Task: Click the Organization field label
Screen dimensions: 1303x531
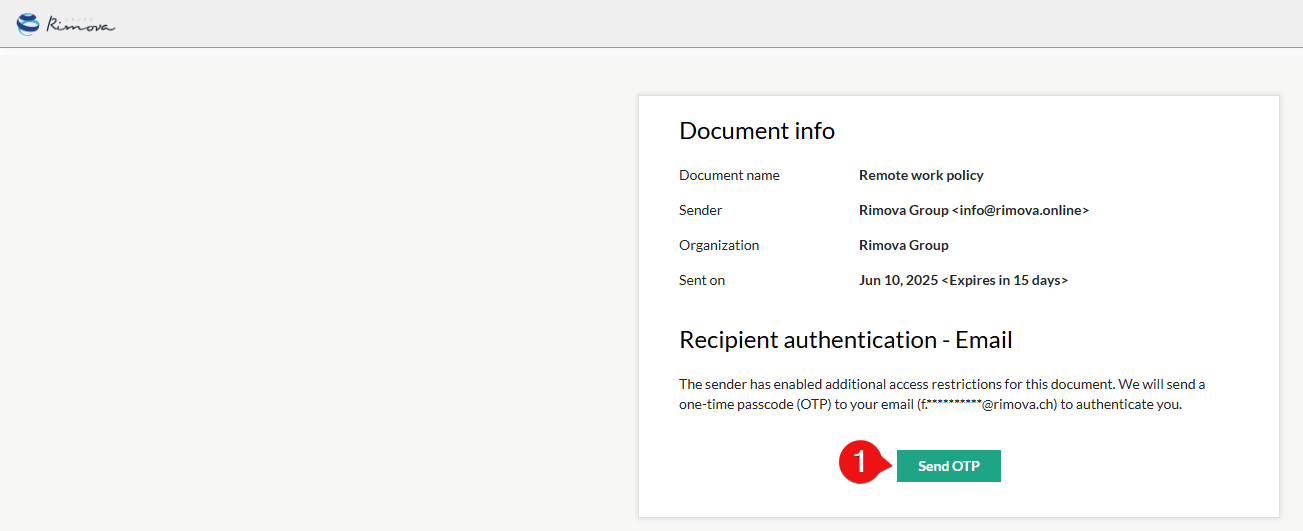Action: [x=719, y=245]
